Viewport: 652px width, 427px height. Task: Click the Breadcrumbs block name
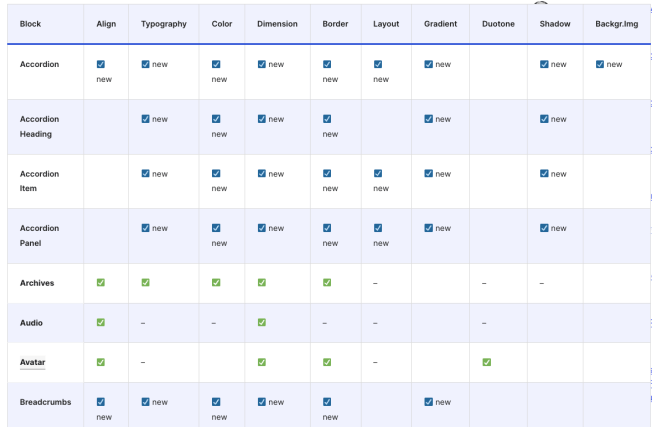click(47, 402)
